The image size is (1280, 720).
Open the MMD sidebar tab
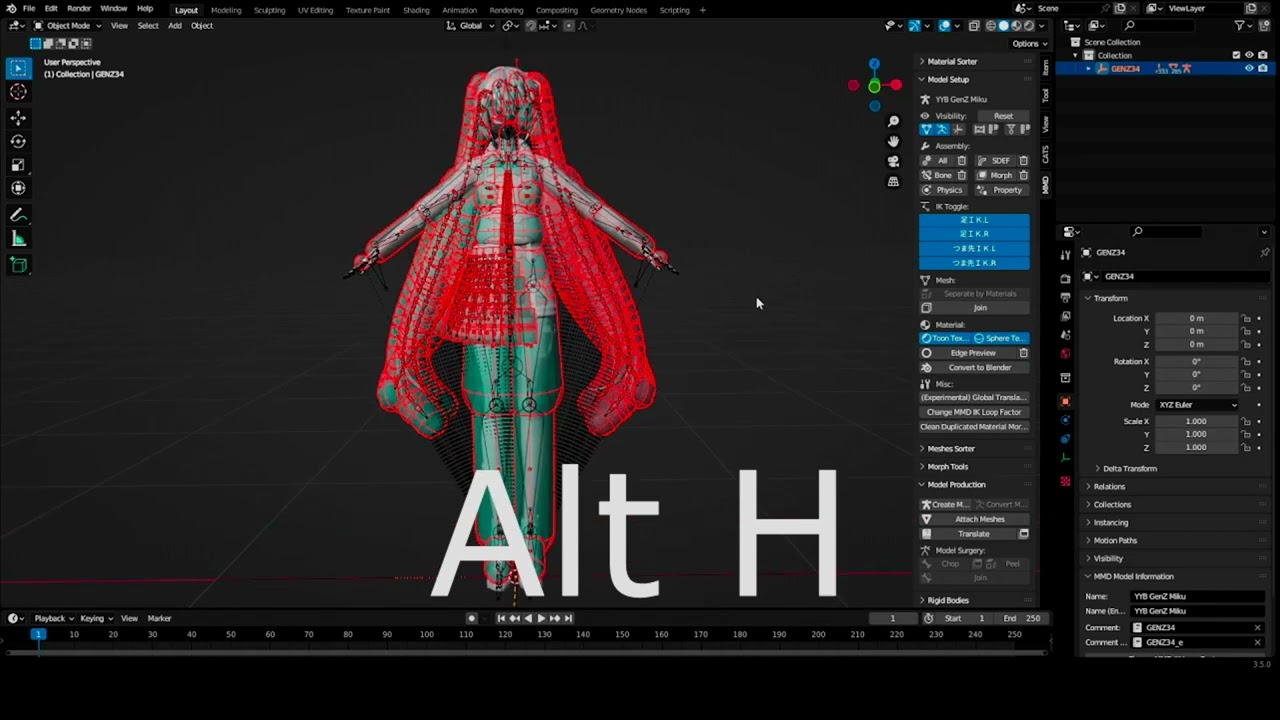click(x=1046, y=184)
